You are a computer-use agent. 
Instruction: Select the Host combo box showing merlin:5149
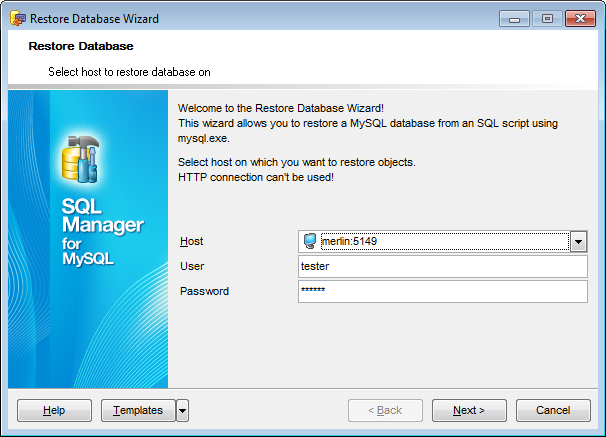443,241
